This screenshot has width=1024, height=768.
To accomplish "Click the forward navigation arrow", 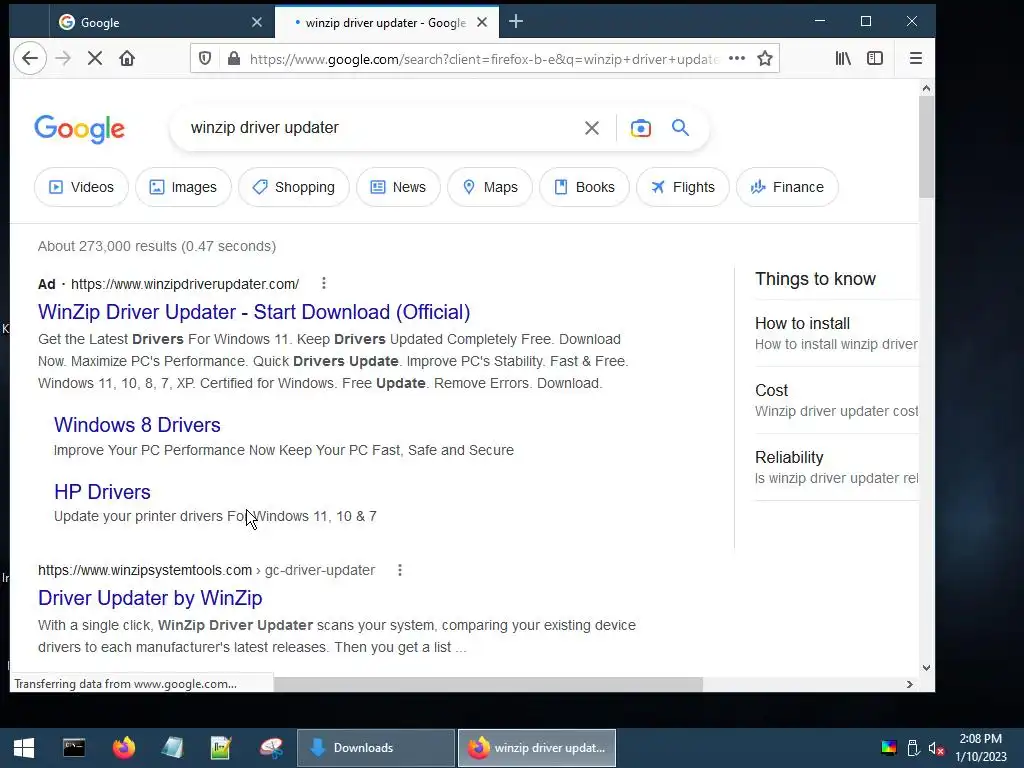I will (x=63, y=58).
